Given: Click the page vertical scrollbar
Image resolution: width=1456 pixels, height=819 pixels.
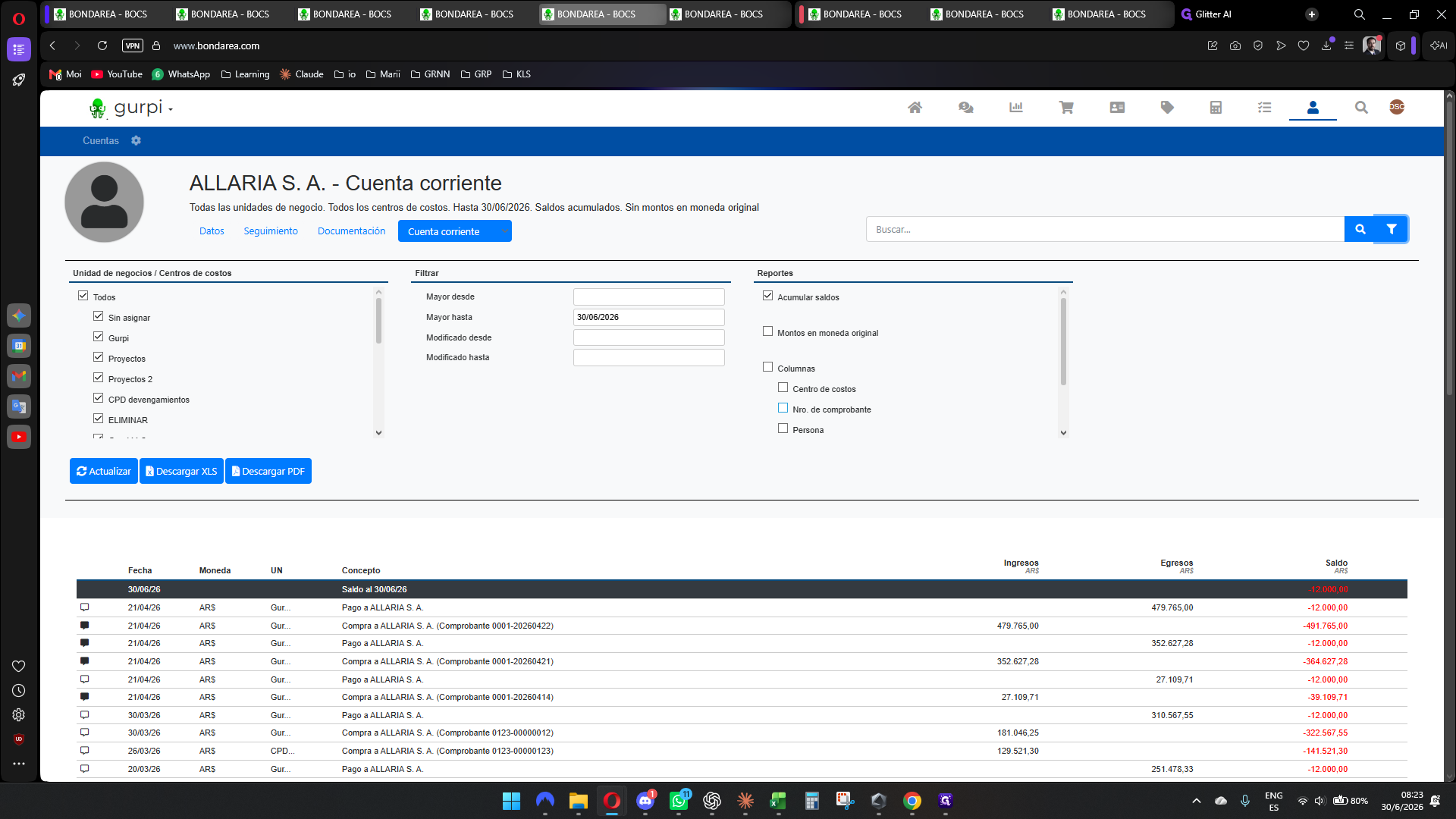Looking at the screenshot, I should (1449, 250).
